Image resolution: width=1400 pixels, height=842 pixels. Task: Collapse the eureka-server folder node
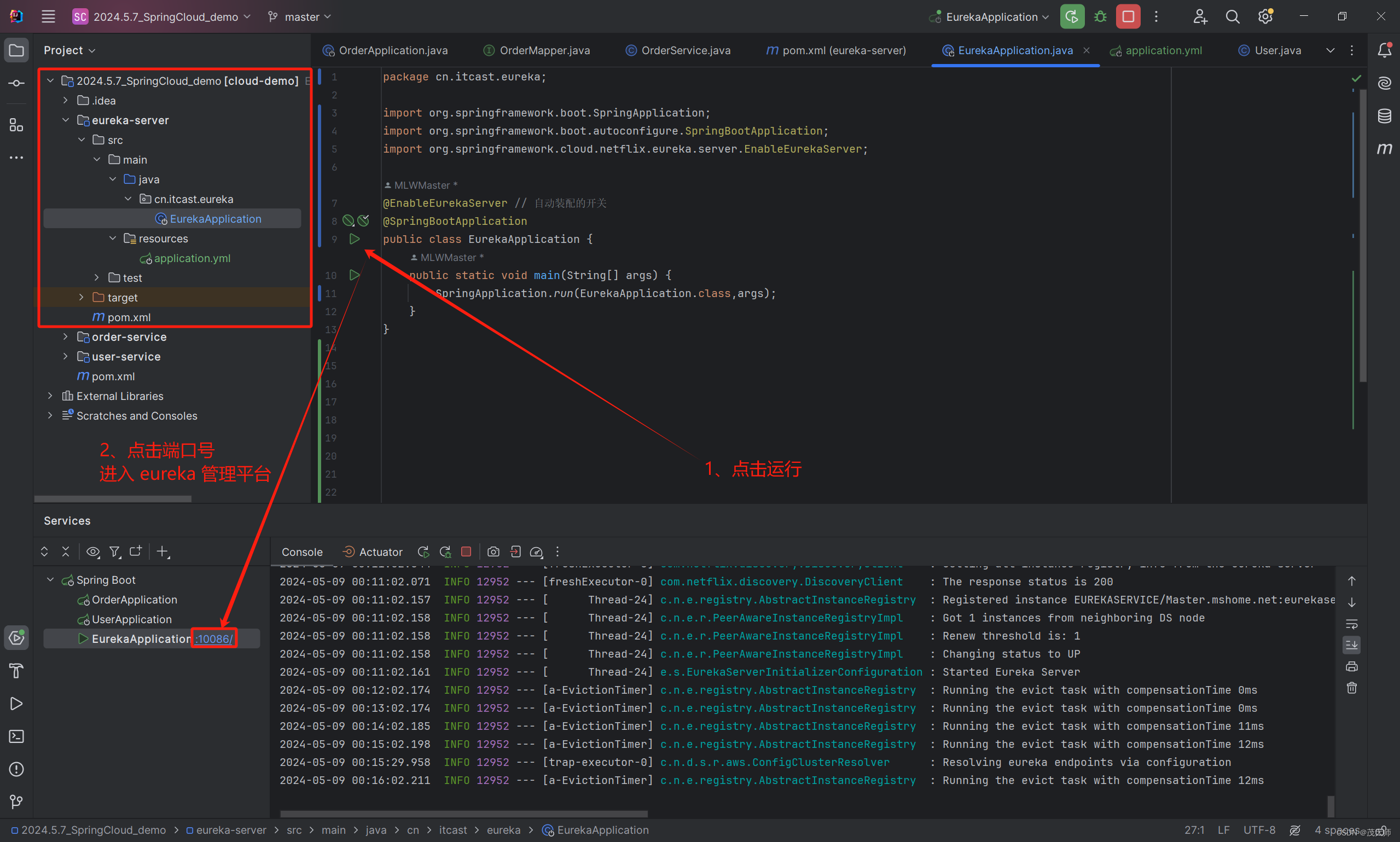(65, 120)
